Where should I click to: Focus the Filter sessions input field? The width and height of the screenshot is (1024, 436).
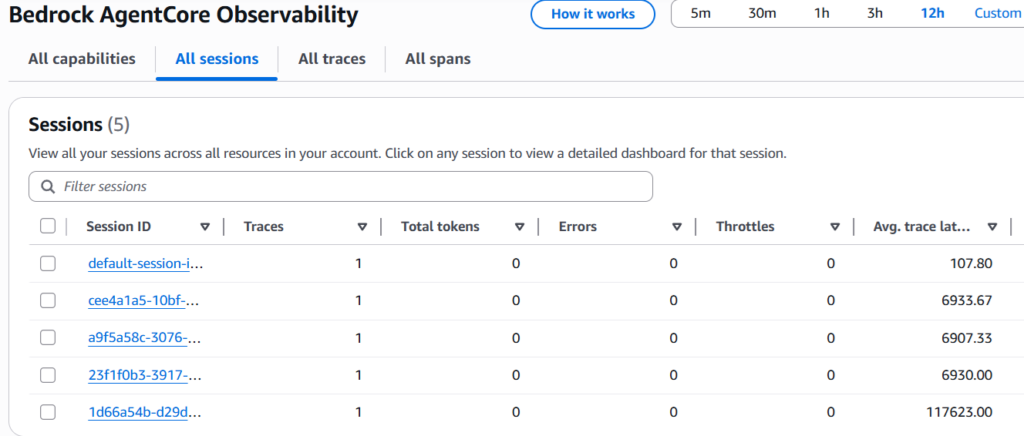(340, 187)
